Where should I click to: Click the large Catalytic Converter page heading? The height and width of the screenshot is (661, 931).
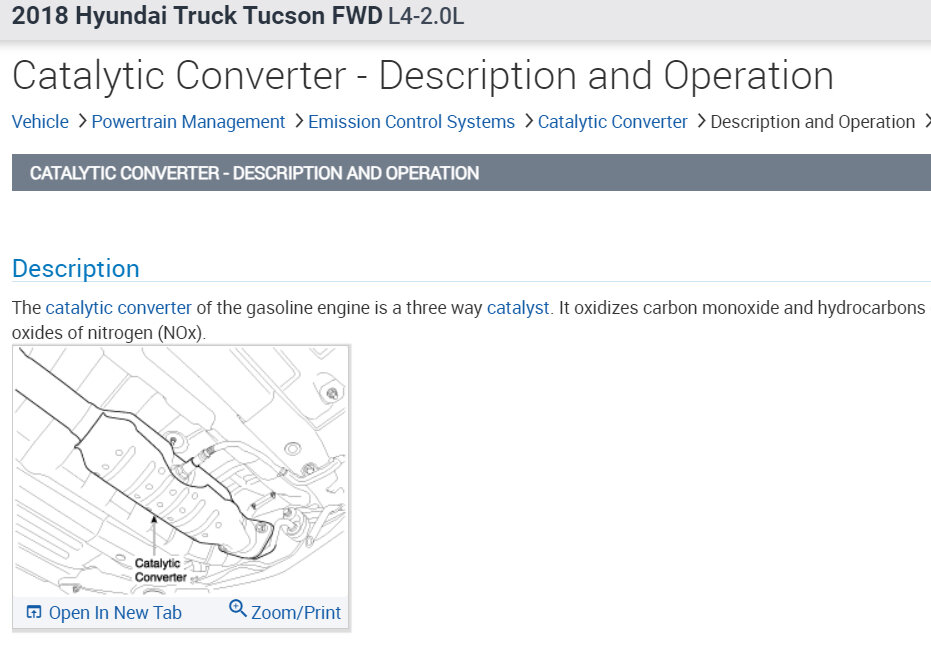click(x=423, y=76)
